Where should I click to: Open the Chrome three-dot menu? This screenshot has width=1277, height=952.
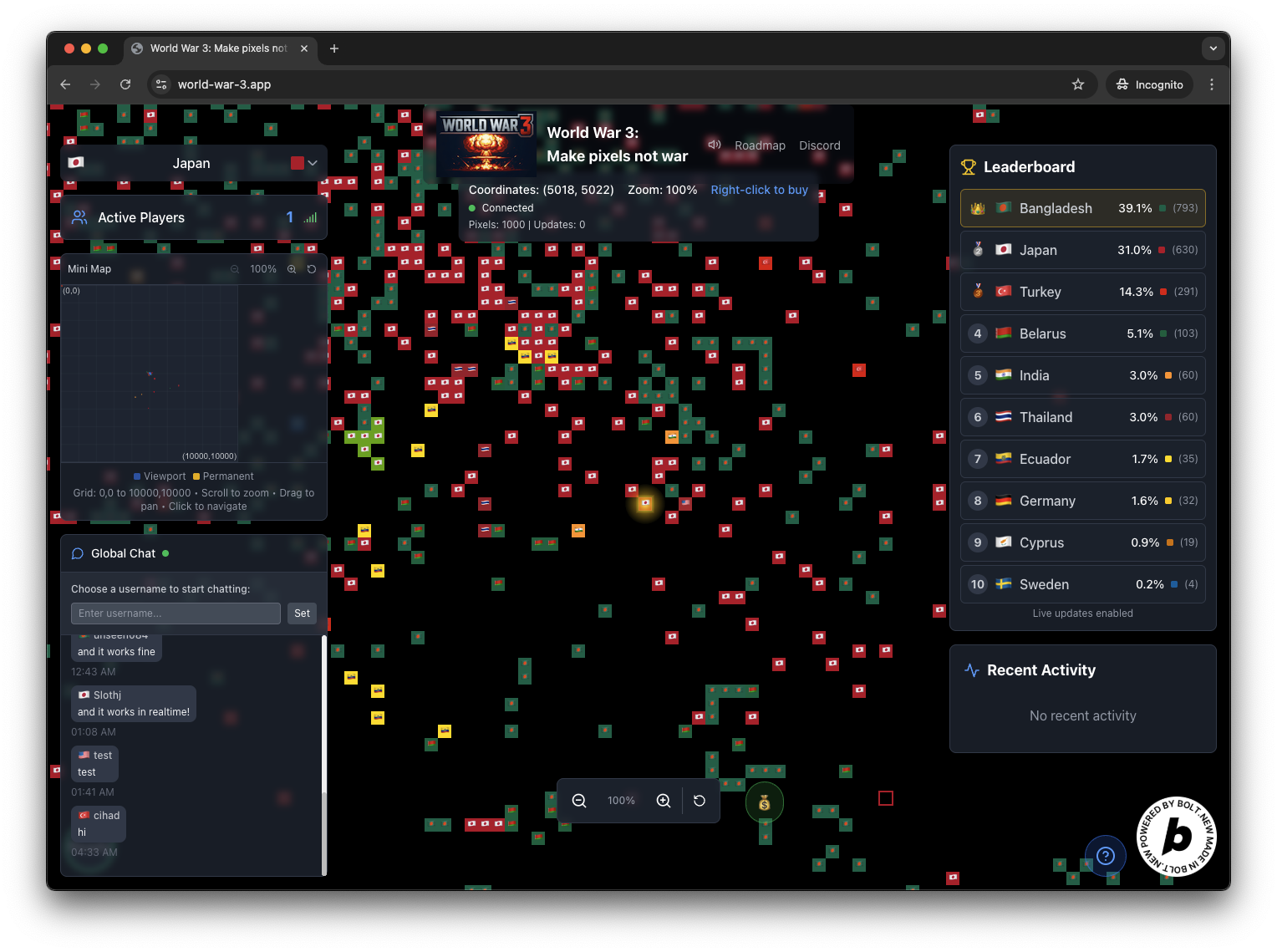tap(1212, 84)
